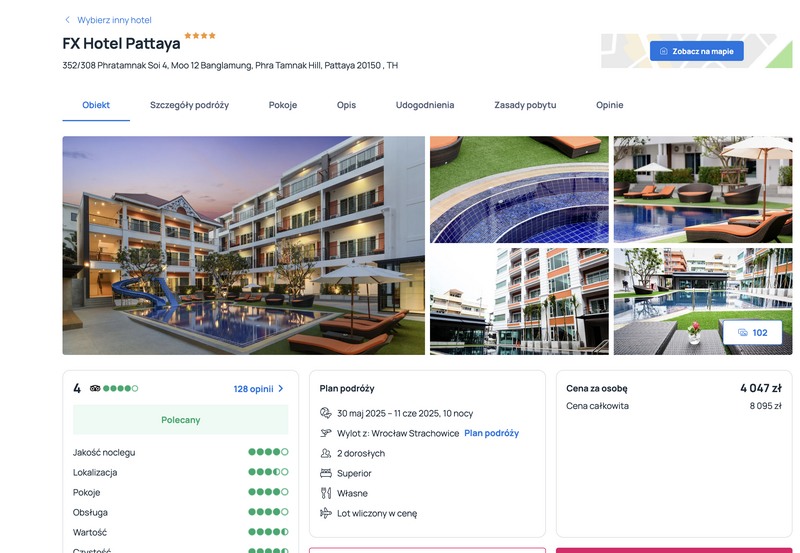The image size is (800, 553).
Task: Click the hotel star rating icons
Action: (x=200, y=36)
